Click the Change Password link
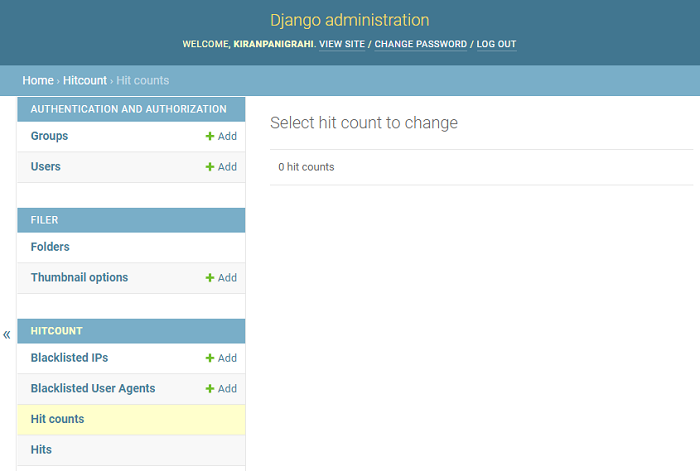Image resolution: width=700 pixels, height=471 pixels. click(x=421, y=44)
